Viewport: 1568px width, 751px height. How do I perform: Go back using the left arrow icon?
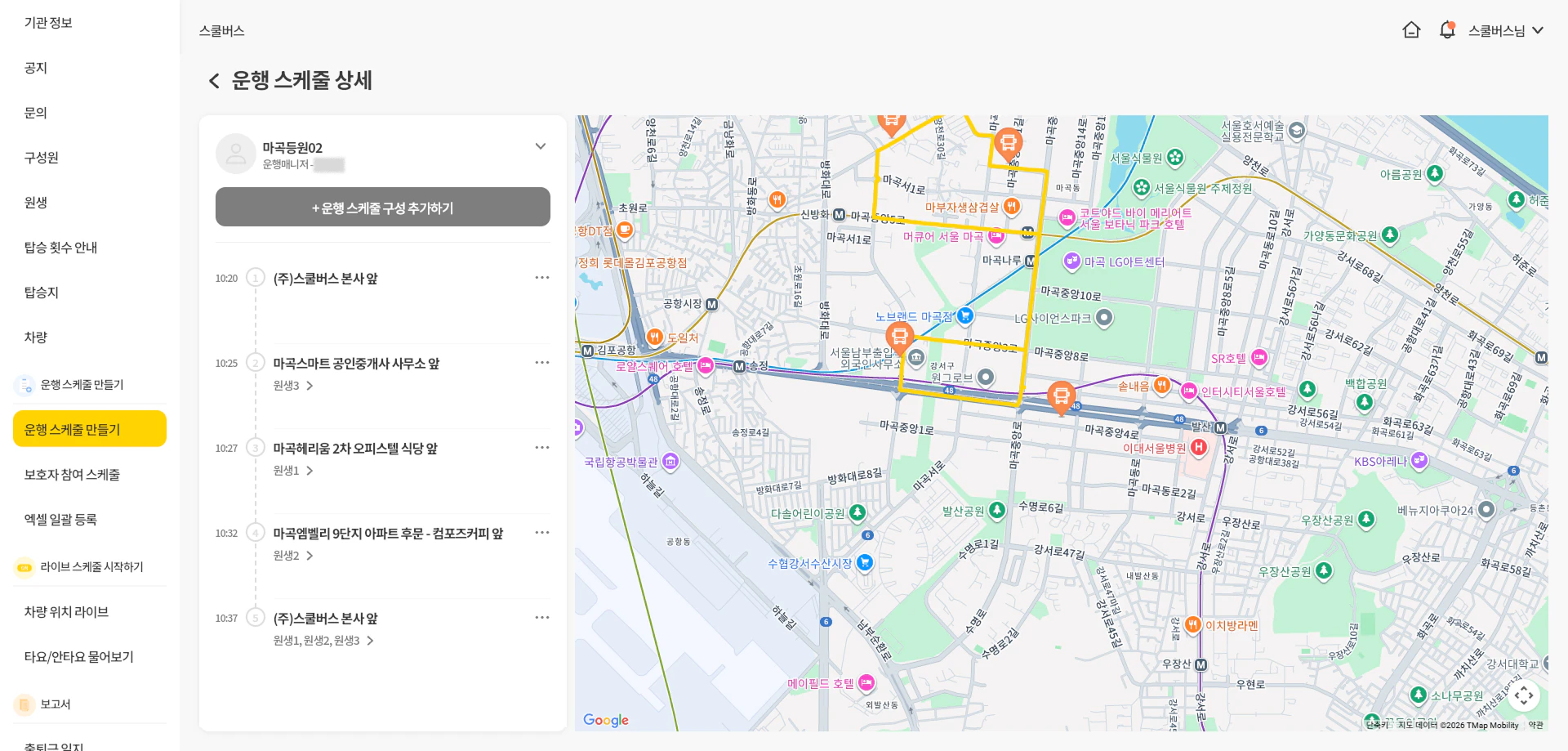(x=214, y=81)
